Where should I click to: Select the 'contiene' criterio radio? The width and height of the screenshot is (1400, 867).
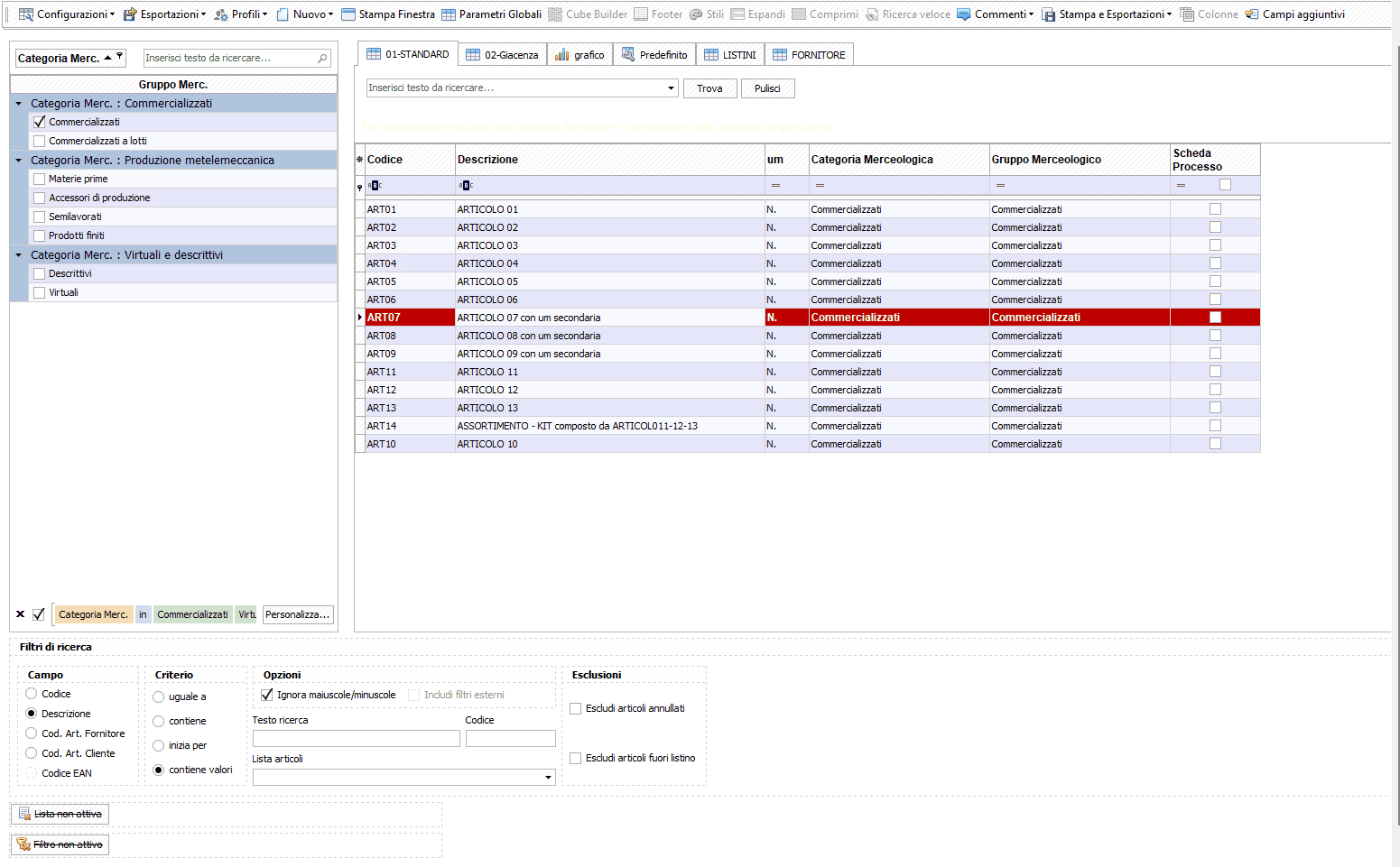[159, 721]
